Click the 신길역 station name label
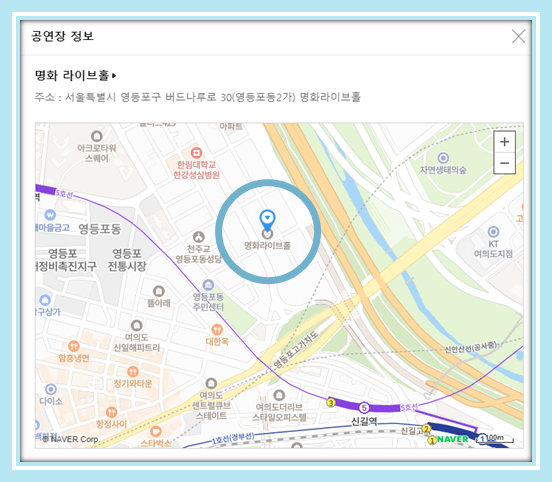The width and height of the screenshot is (552, 482). point(364,421)
